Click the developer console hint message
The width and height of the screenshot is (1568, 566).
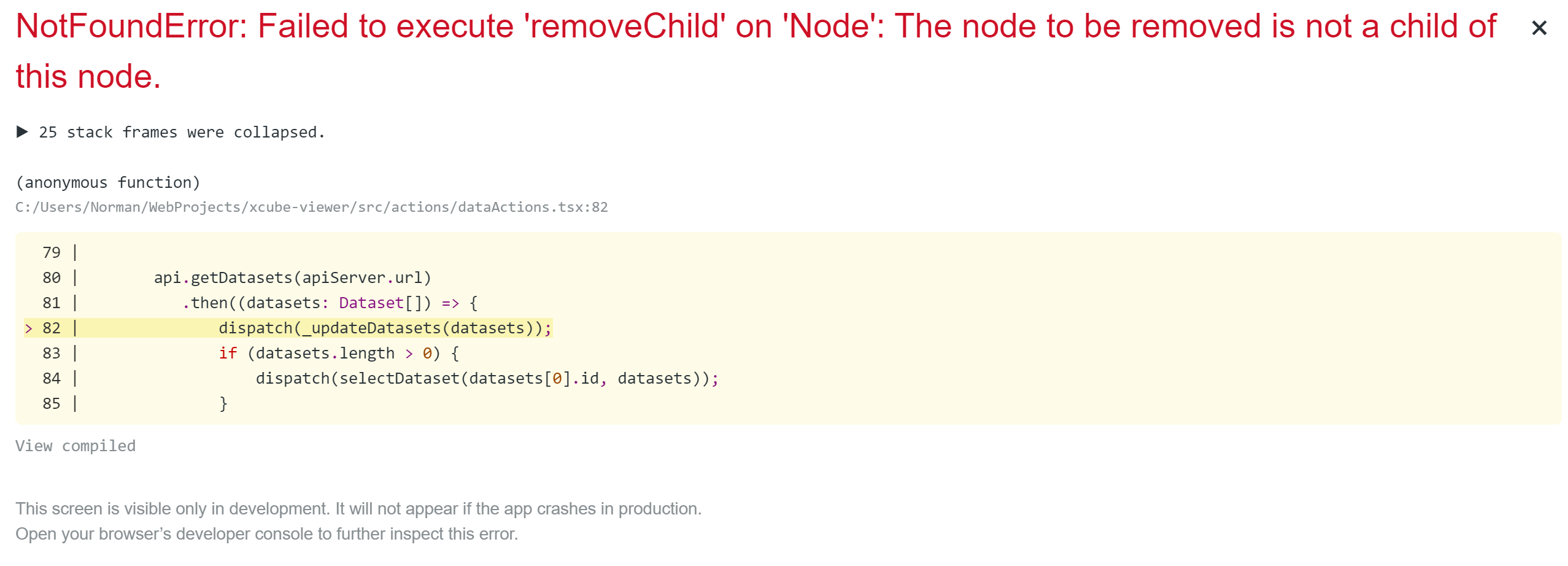pos(266,533)
